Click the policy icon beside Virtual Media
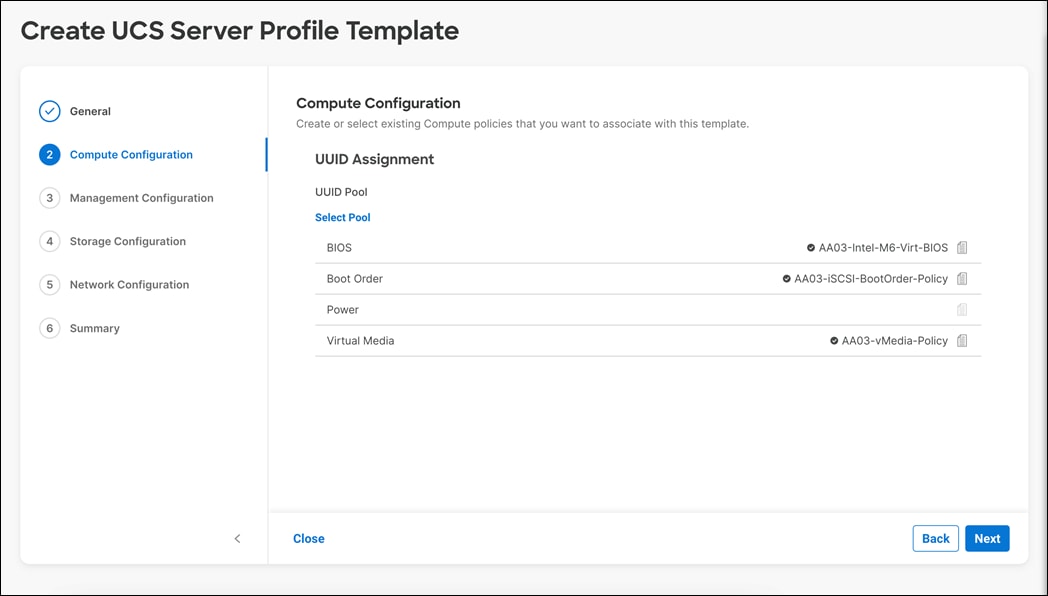Screen dimensions: 1048x596 (x=961, y=340)
